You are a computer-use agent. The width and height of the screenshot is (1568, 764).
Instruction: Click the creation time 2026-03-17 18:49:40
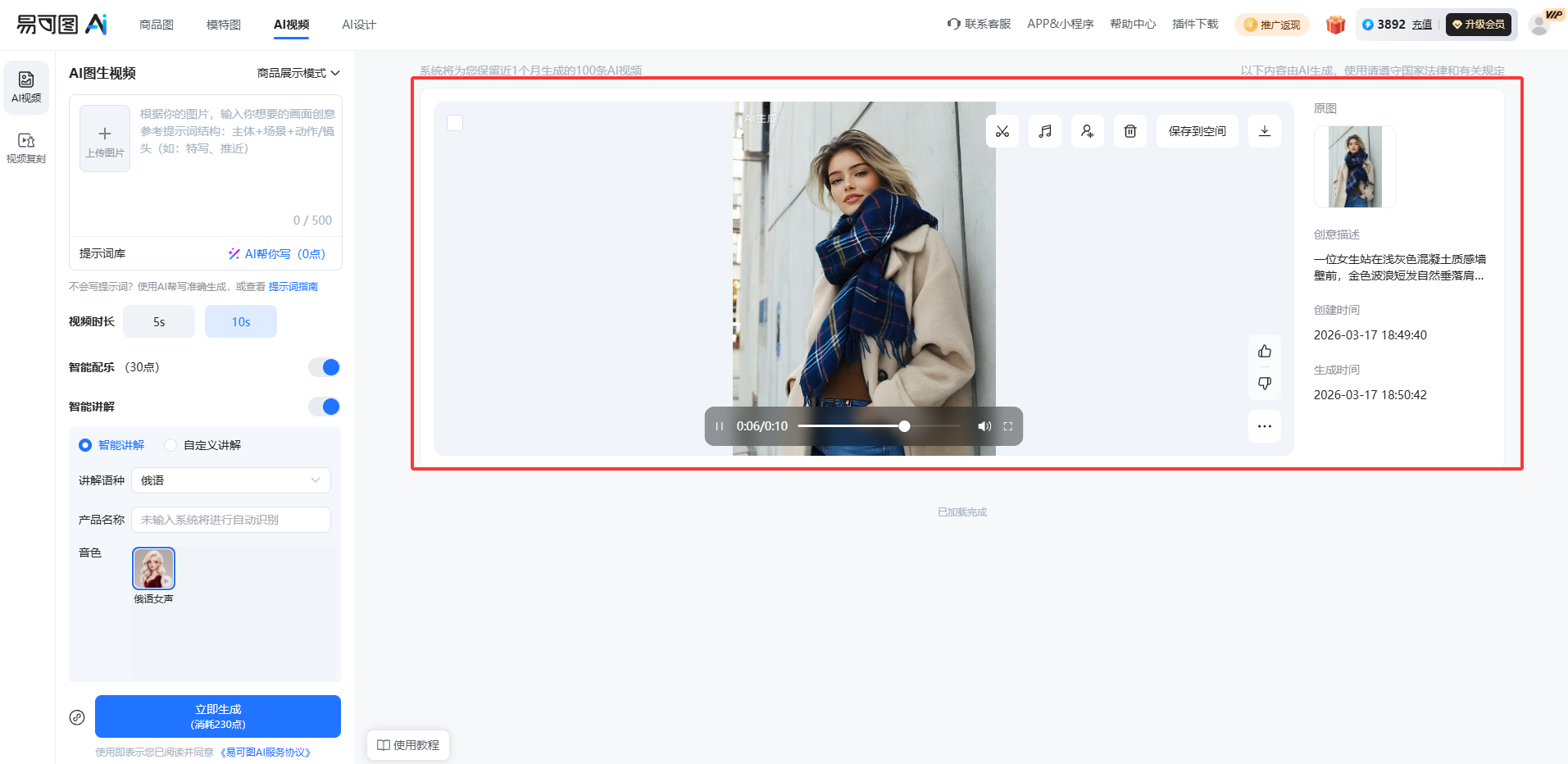tap(1370, 335)
